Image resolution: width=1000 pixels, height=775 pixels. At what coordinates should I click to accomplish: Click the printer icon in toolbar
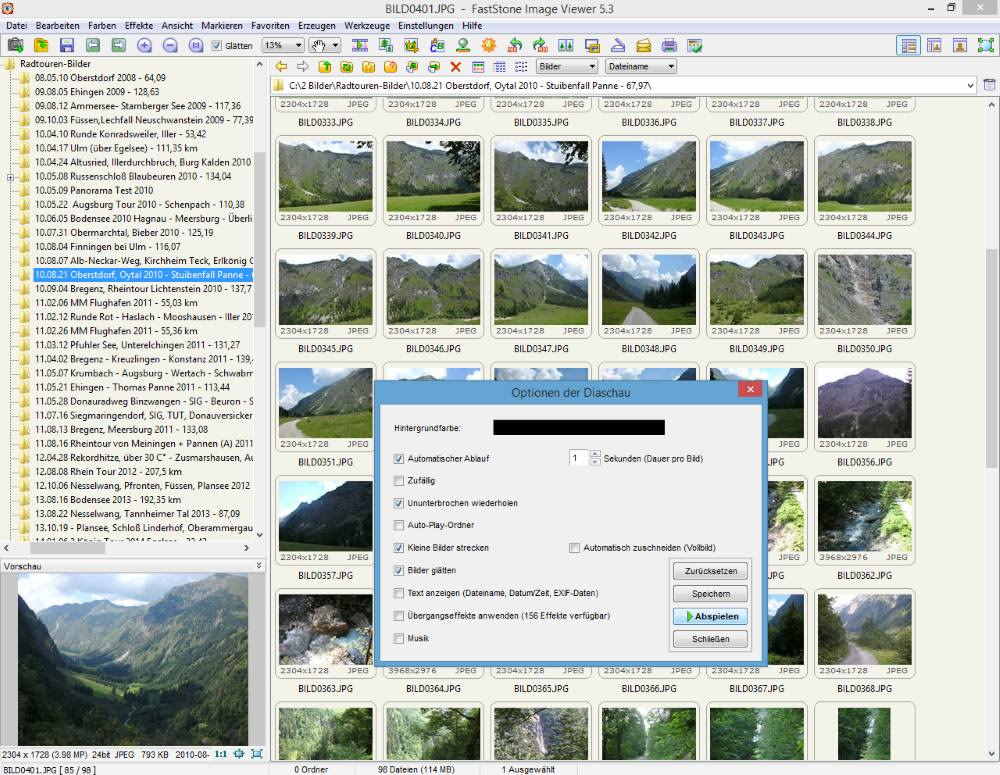click(x=669, y=45)
